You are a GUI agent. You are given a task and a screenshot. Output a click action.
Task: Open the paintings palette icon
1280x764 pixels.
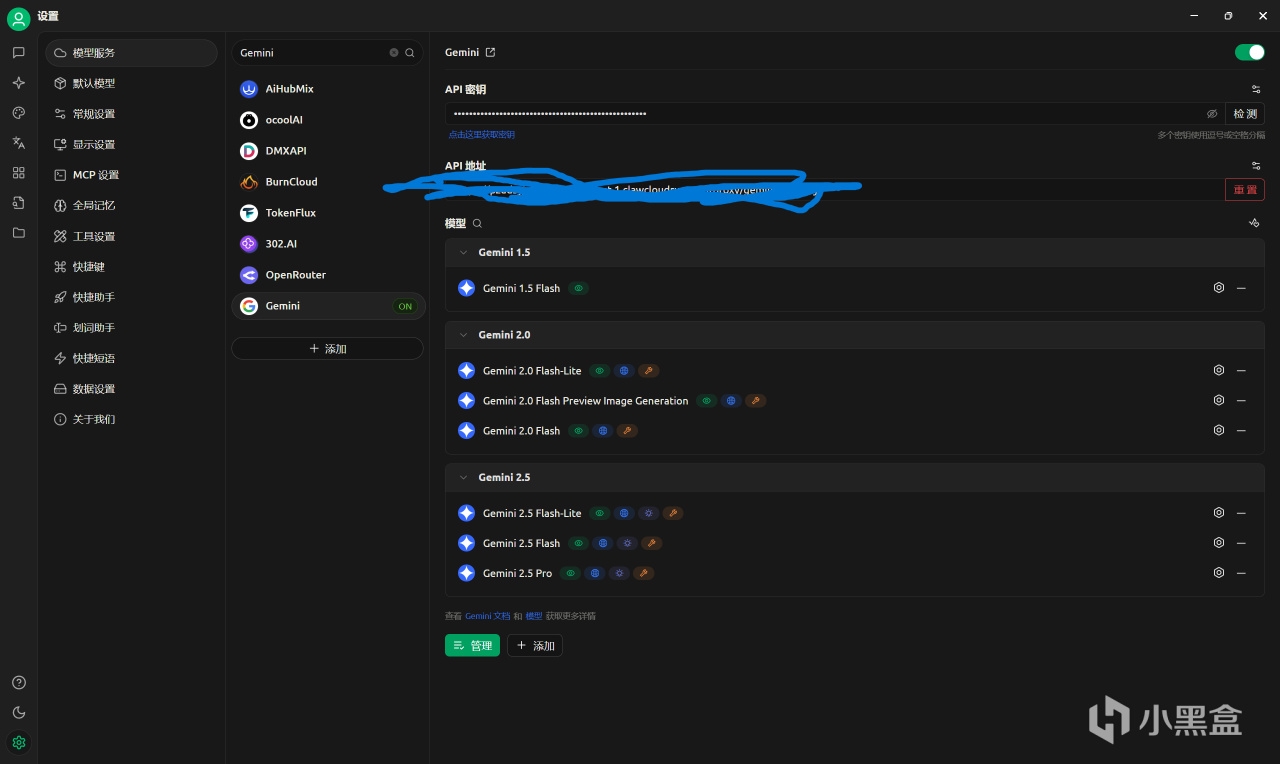pos(18,113)
